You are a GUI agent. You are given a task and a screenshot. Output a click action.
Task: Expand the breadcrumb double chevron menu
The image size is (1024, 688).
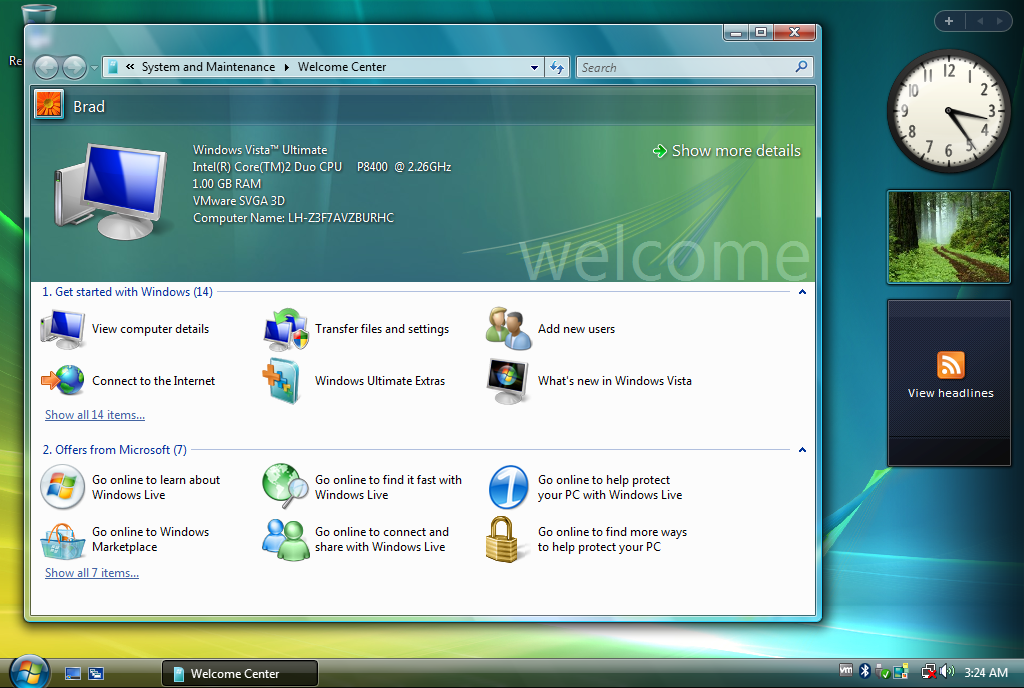point(130,67)
